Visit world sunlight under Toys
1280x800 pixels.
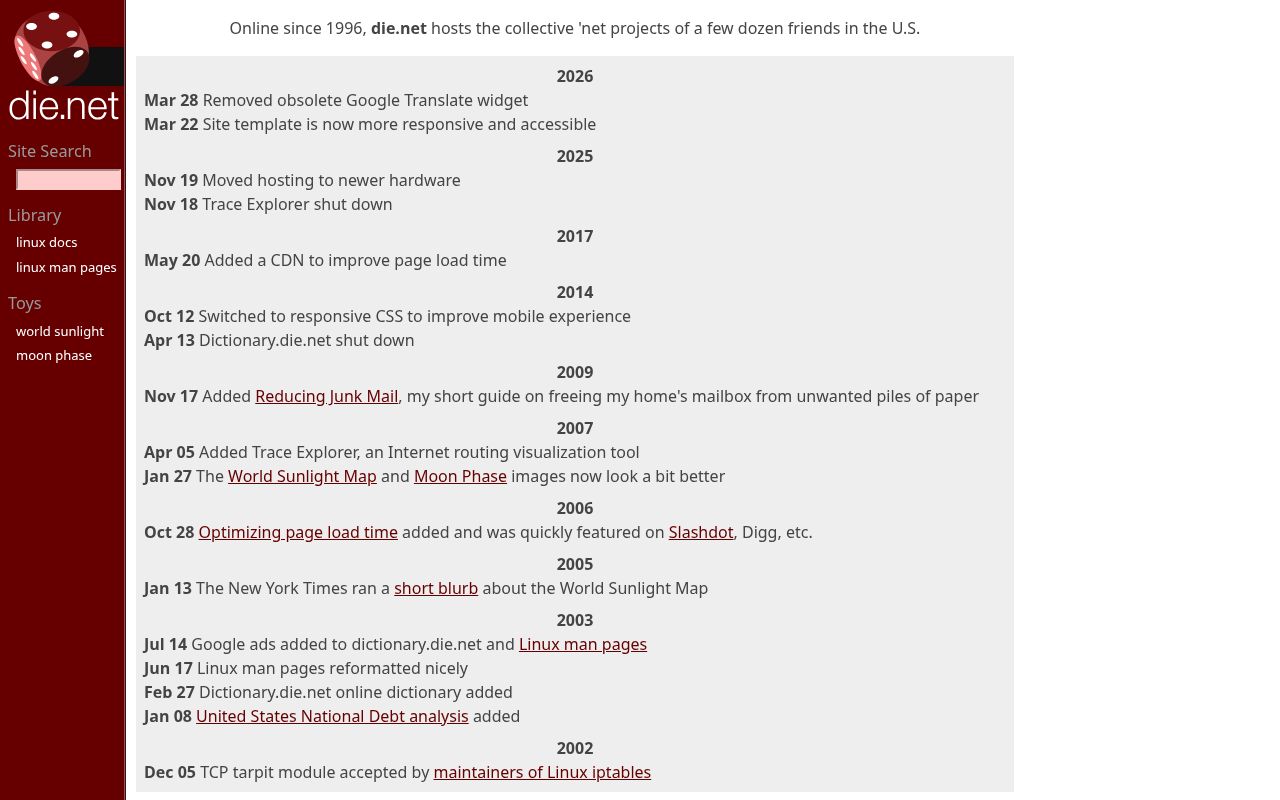click(60, 331)
